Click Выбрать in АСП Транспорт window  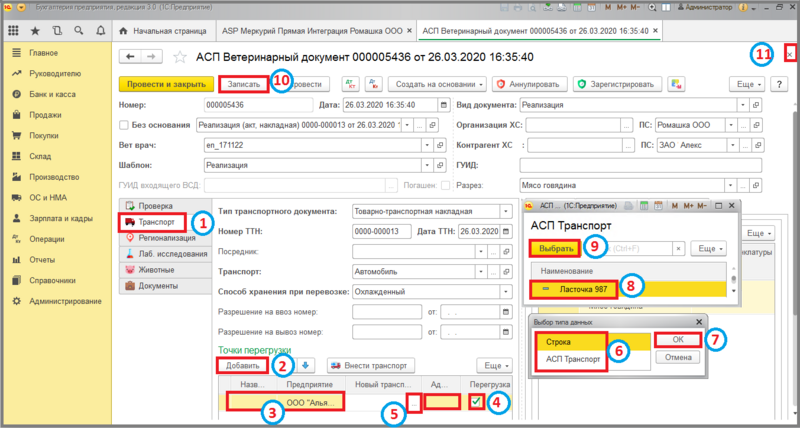(555, 248)
